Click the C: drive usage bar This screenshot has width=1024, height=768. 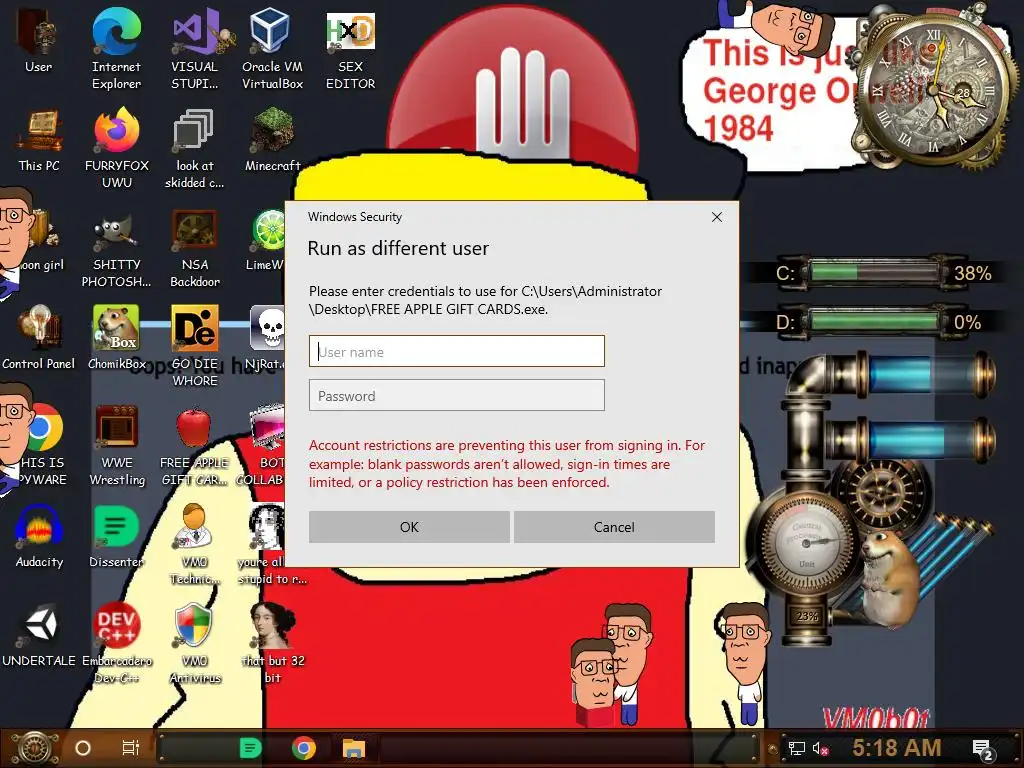(x=874, y=272)
